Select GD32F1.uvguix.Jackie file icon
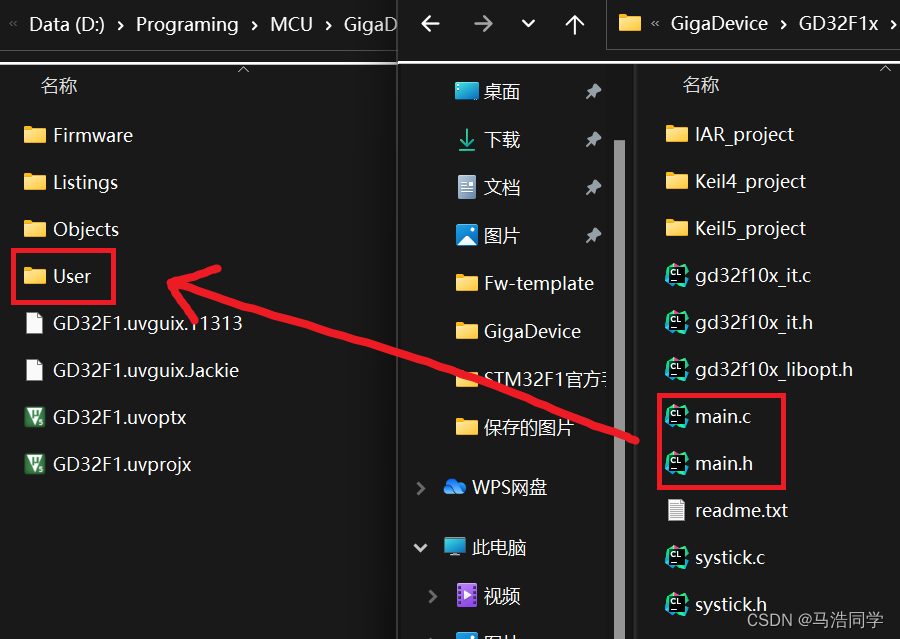Image resolution: width=900 pixels, height=639 pixels. pos(34,370)
